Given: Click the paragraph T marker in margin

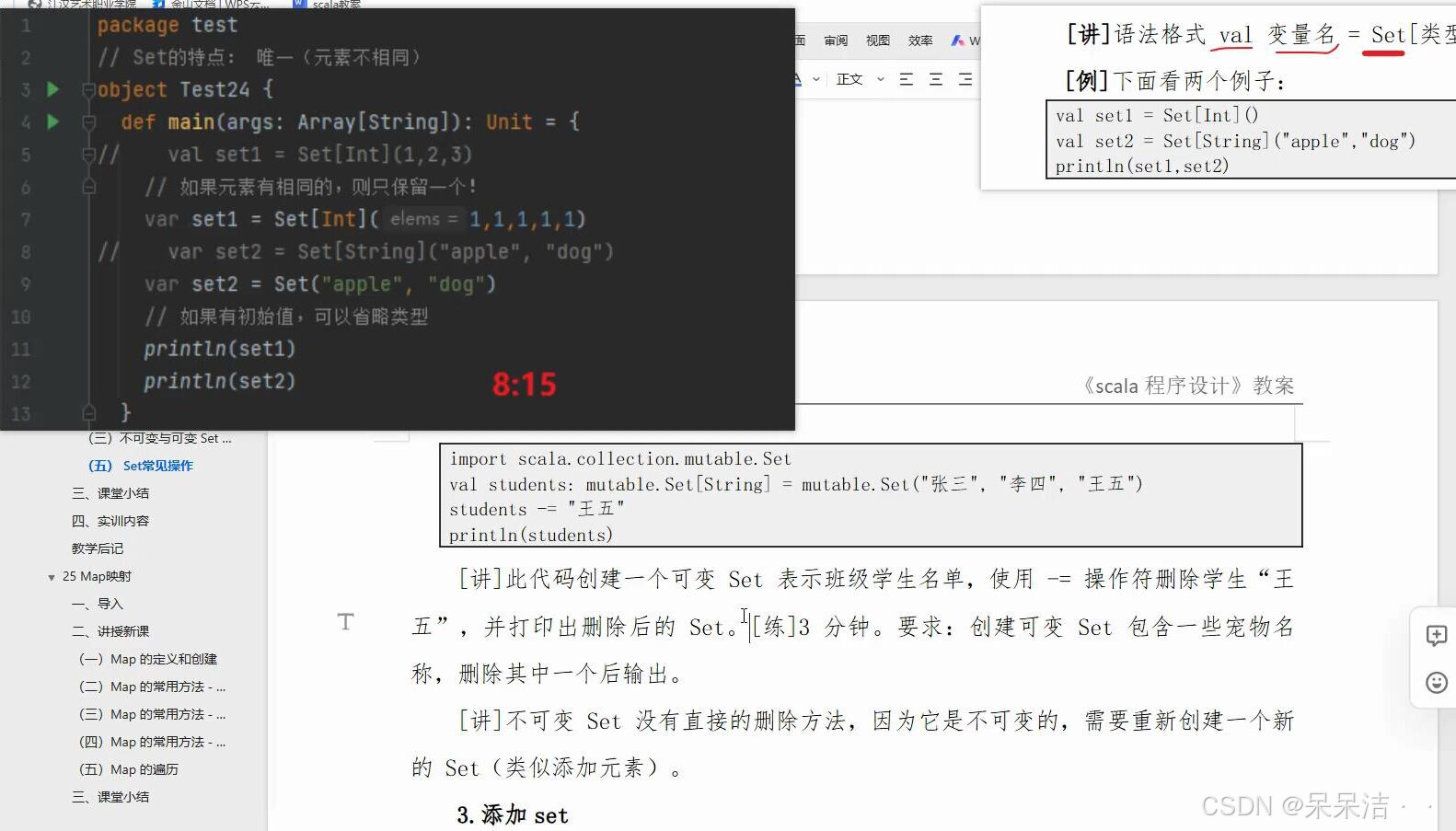Looking at the screenshot, I should click(345, 622).
